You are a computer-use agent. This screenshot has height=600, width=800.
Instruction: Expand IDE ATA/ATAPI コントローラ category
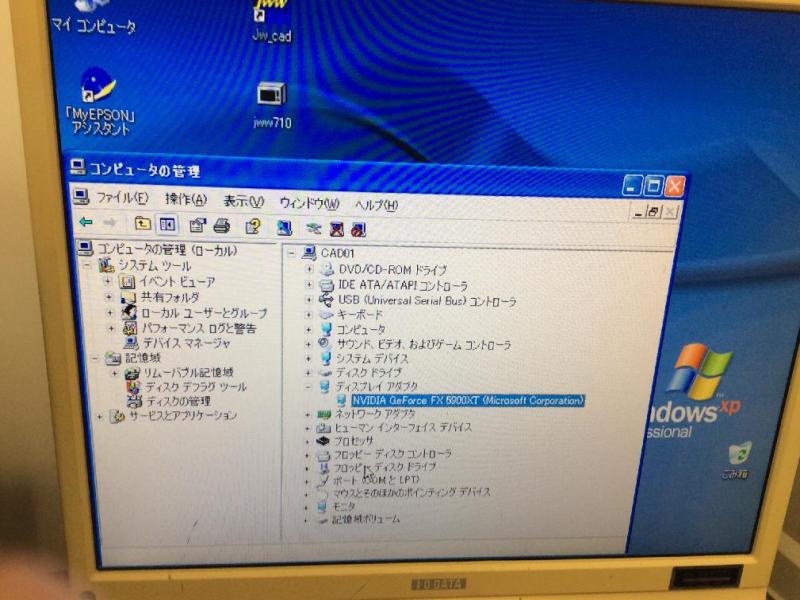tap(309, 285)
